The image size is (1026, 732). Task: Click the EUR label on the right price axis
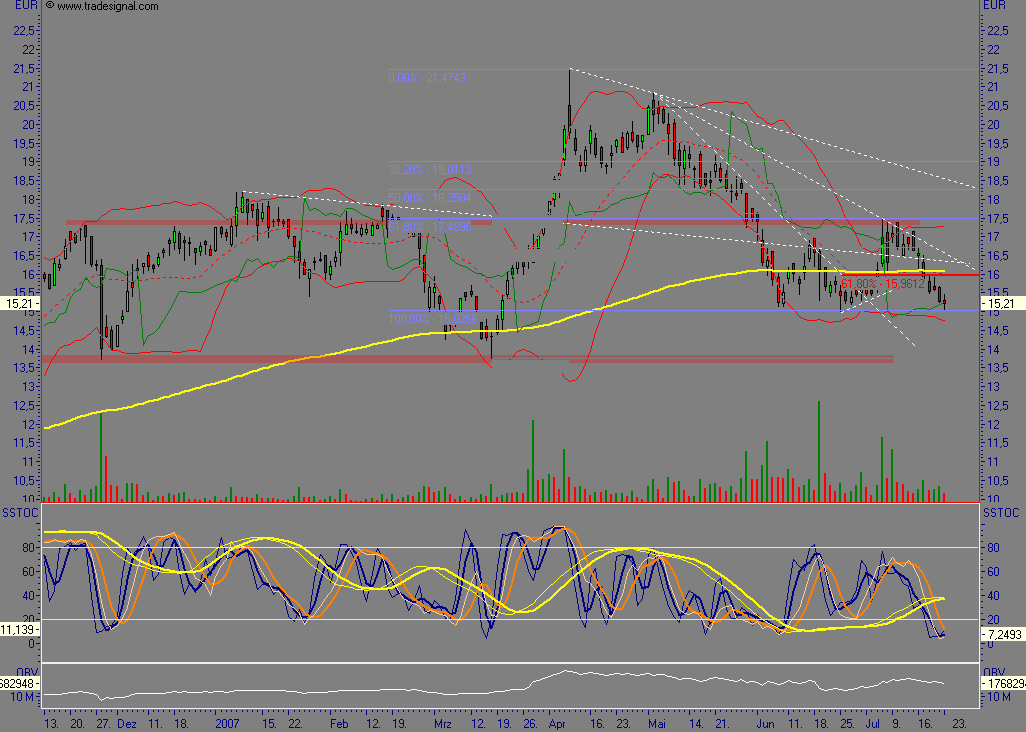pos(994,5)
